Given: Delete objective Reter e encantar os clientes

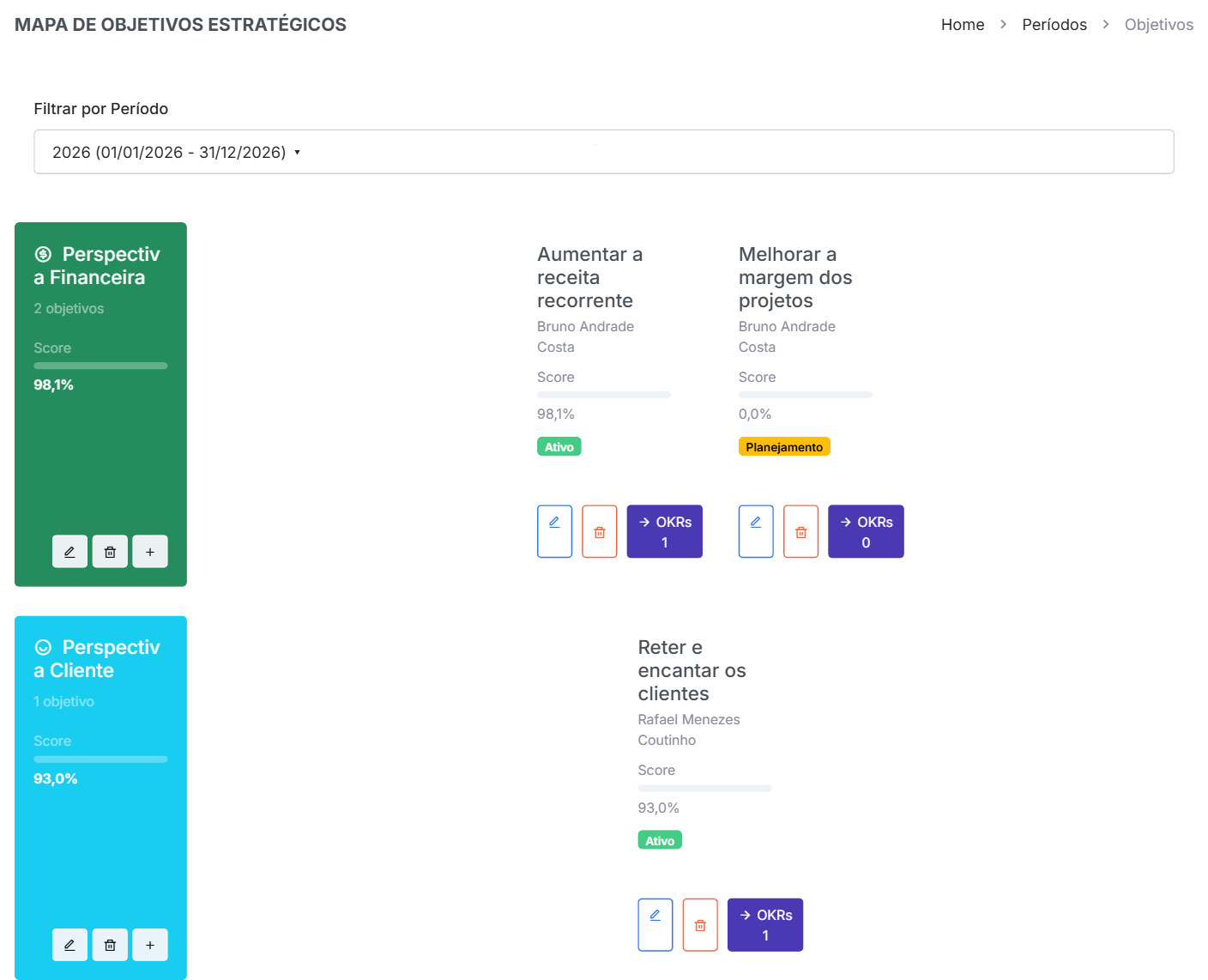Looking at the screenshot, I should tap(700, 925).
